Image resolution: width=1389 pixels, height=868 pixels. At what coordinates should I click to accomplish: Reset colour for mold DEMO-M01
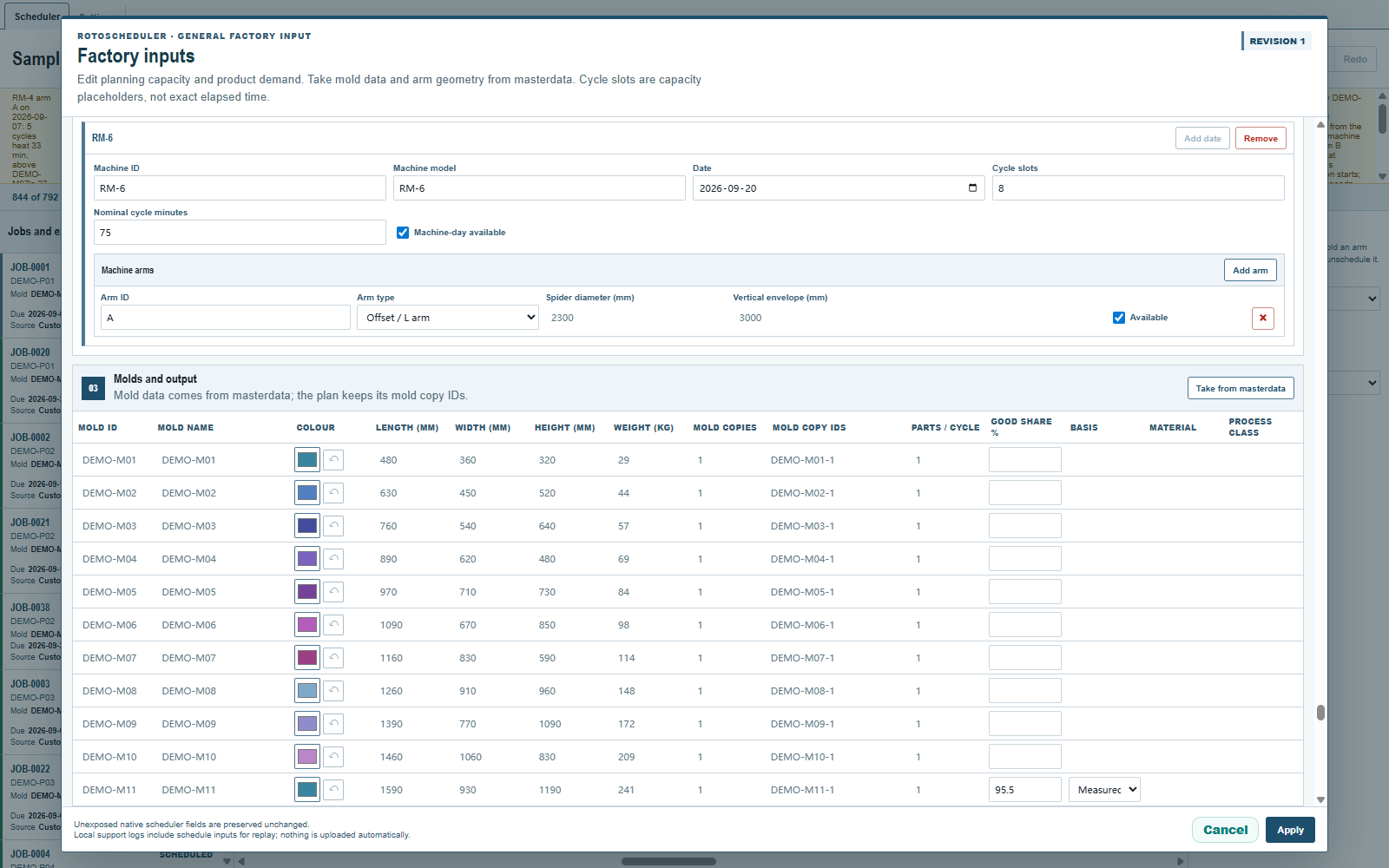click(333, 460)
